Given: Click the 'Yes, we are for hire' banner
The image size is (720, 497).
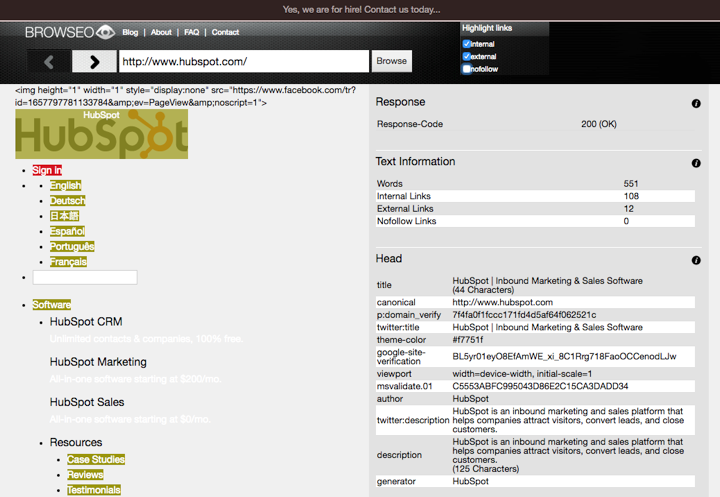Looking at the screenshot, I should pos(360,9).
